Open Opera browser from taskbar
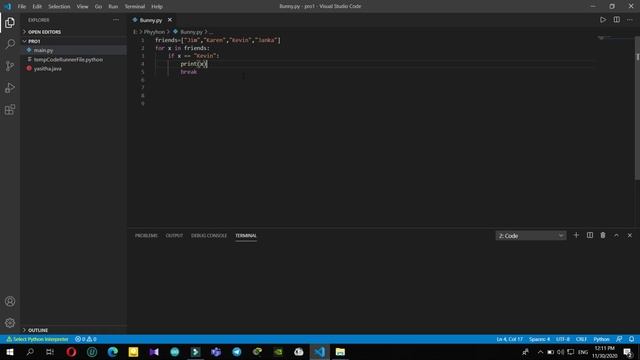 point(71,352)
